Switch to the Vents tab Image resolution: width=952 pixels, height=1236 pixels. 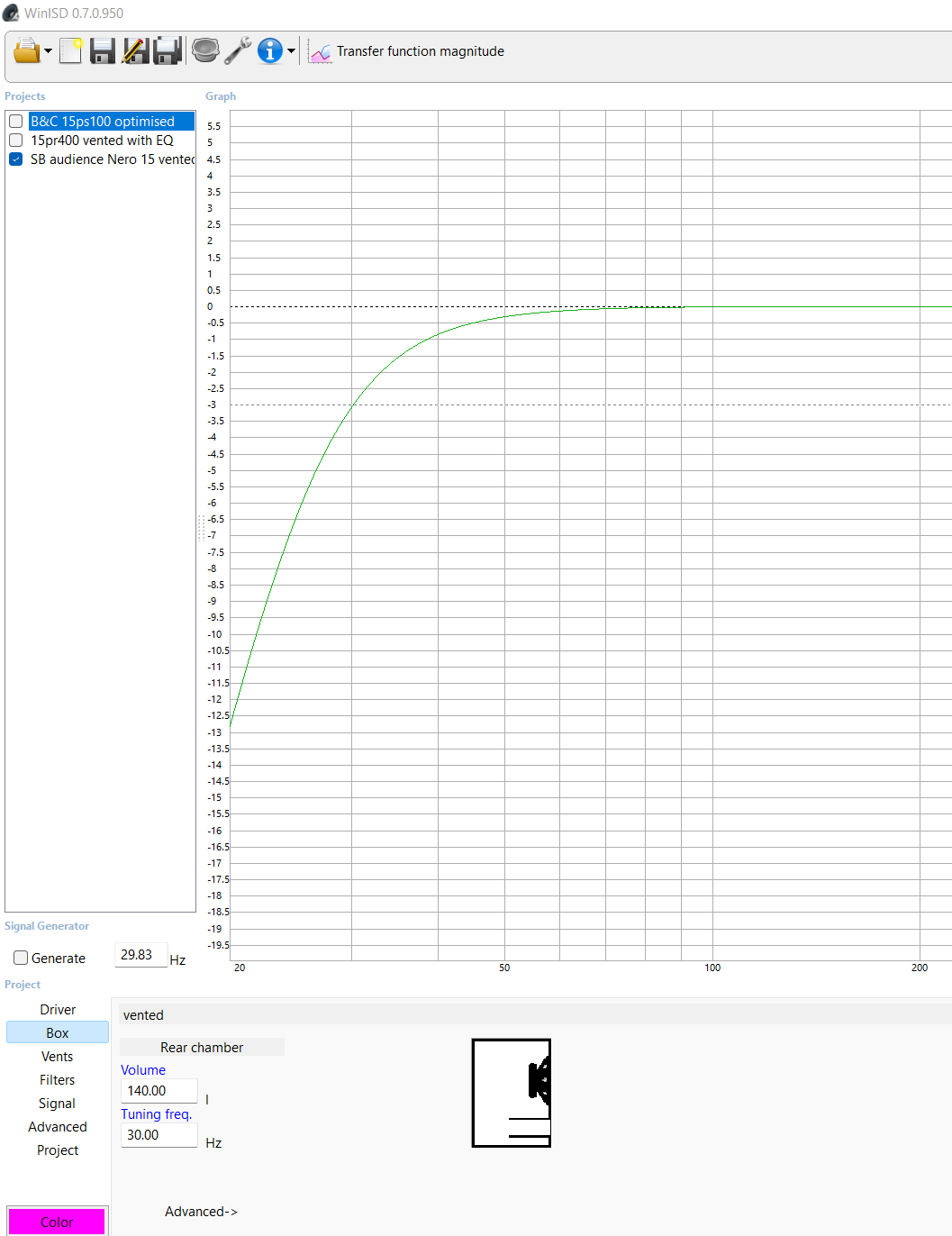(58, 1057)
